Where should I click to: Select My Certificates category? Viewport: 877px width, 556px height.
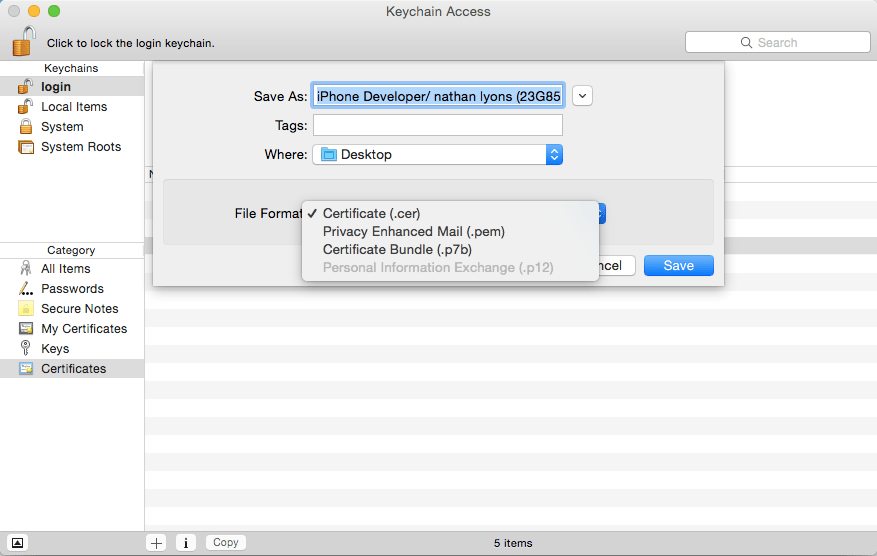72,328
